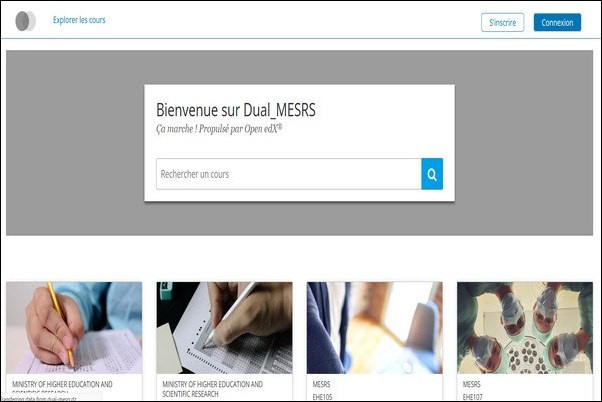Viewport: 602px width, 402px height.
Task: Click the MESRS label above EHE107
Action: tap(471, 384)
